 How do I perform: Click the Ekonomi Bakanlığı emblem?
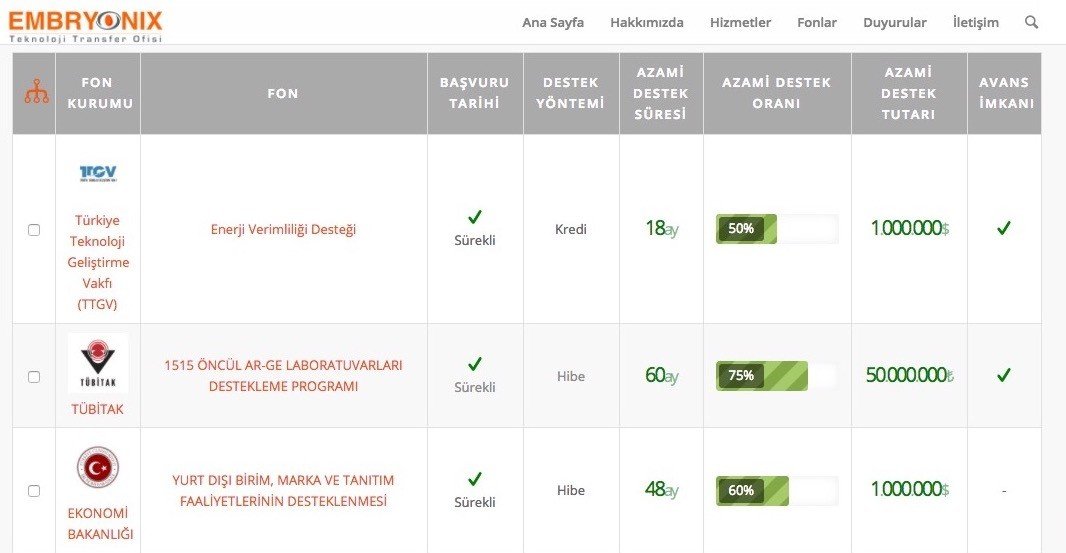click(x=98, y=468)
